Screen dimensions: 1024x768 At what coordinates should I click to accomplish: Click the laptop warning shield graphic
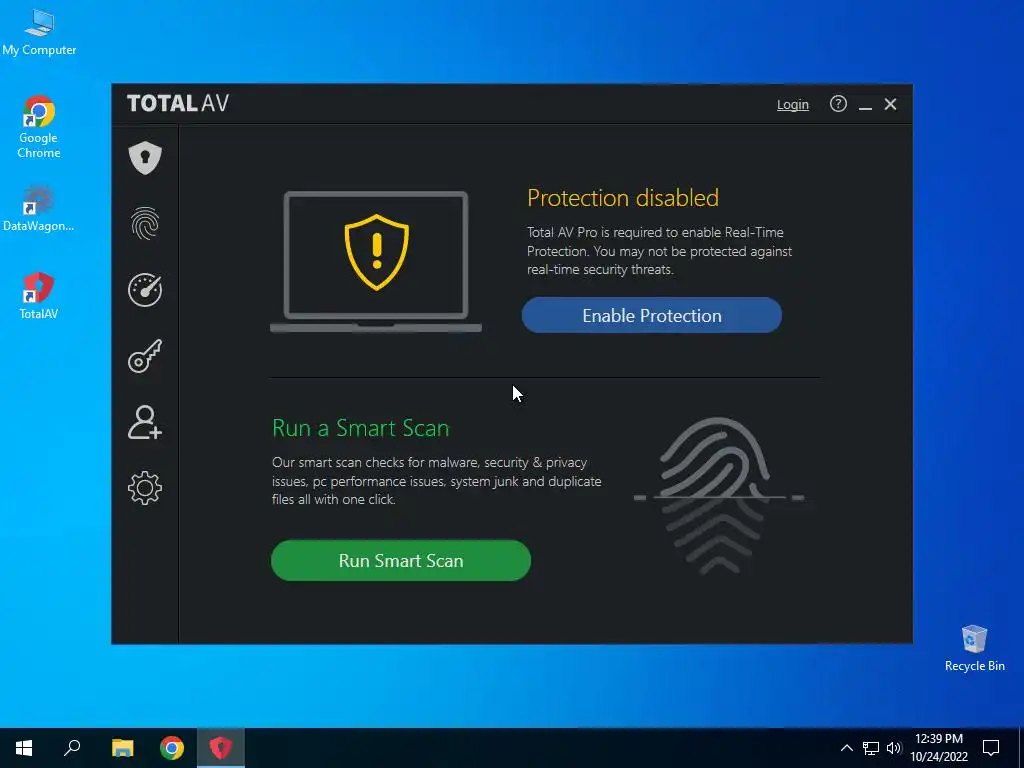(376, 262)
